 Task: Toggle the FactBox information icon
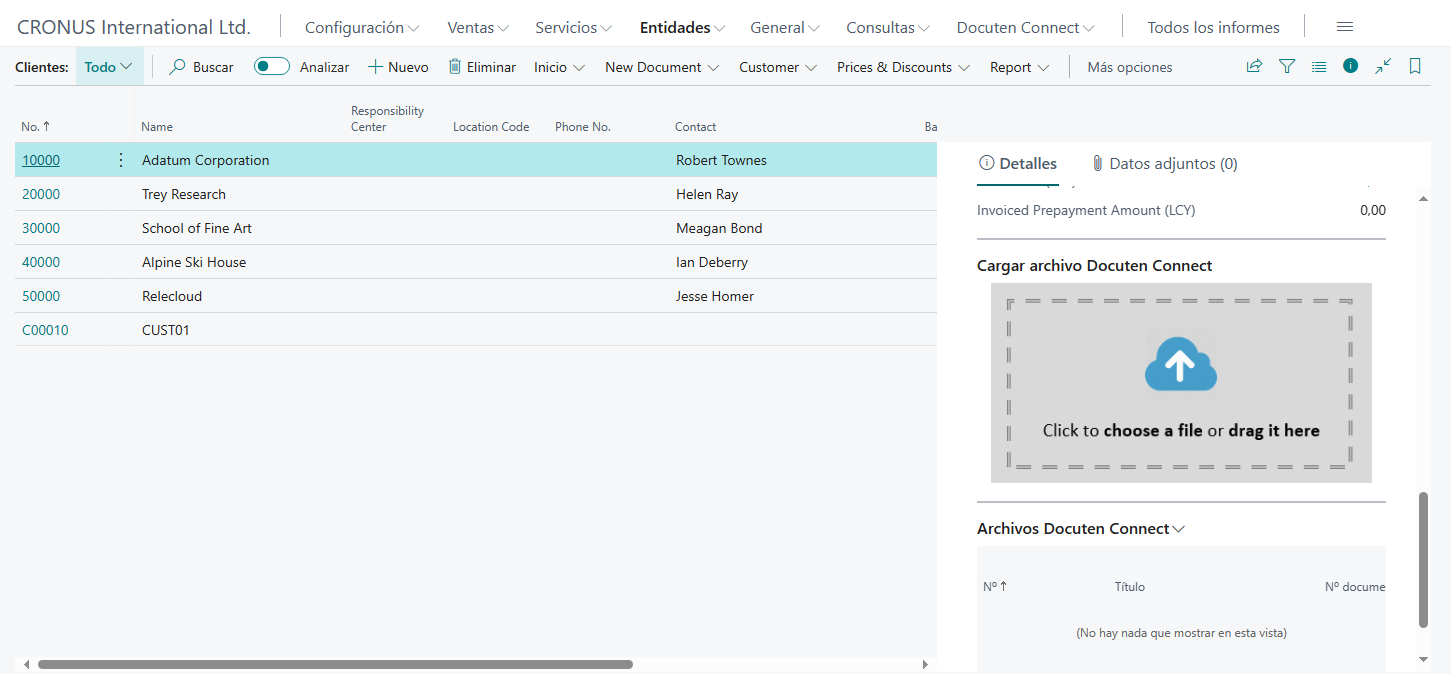click(1350, 66)
